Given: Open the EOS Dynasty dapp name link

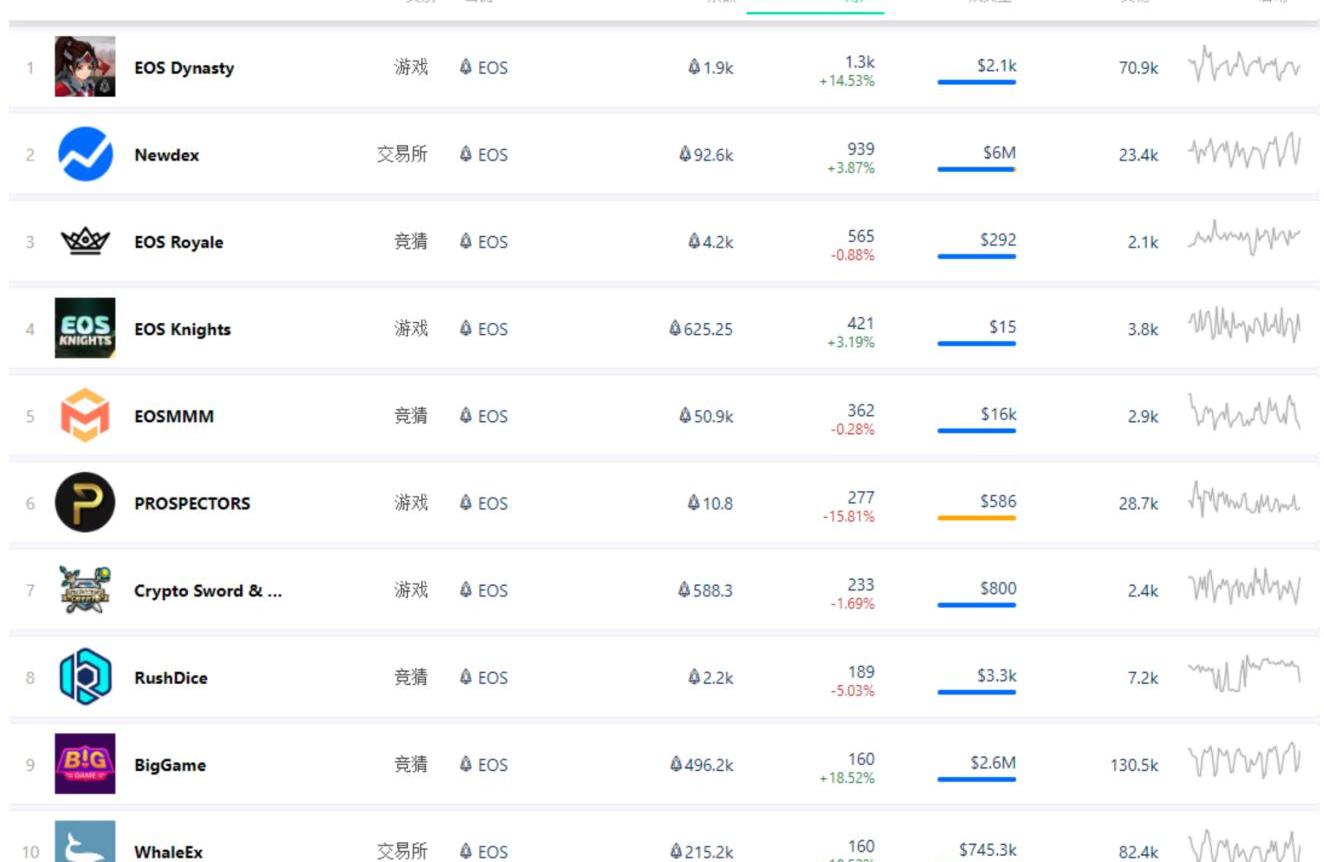Looking at the screenshot, I should click(x=184, y=68).
